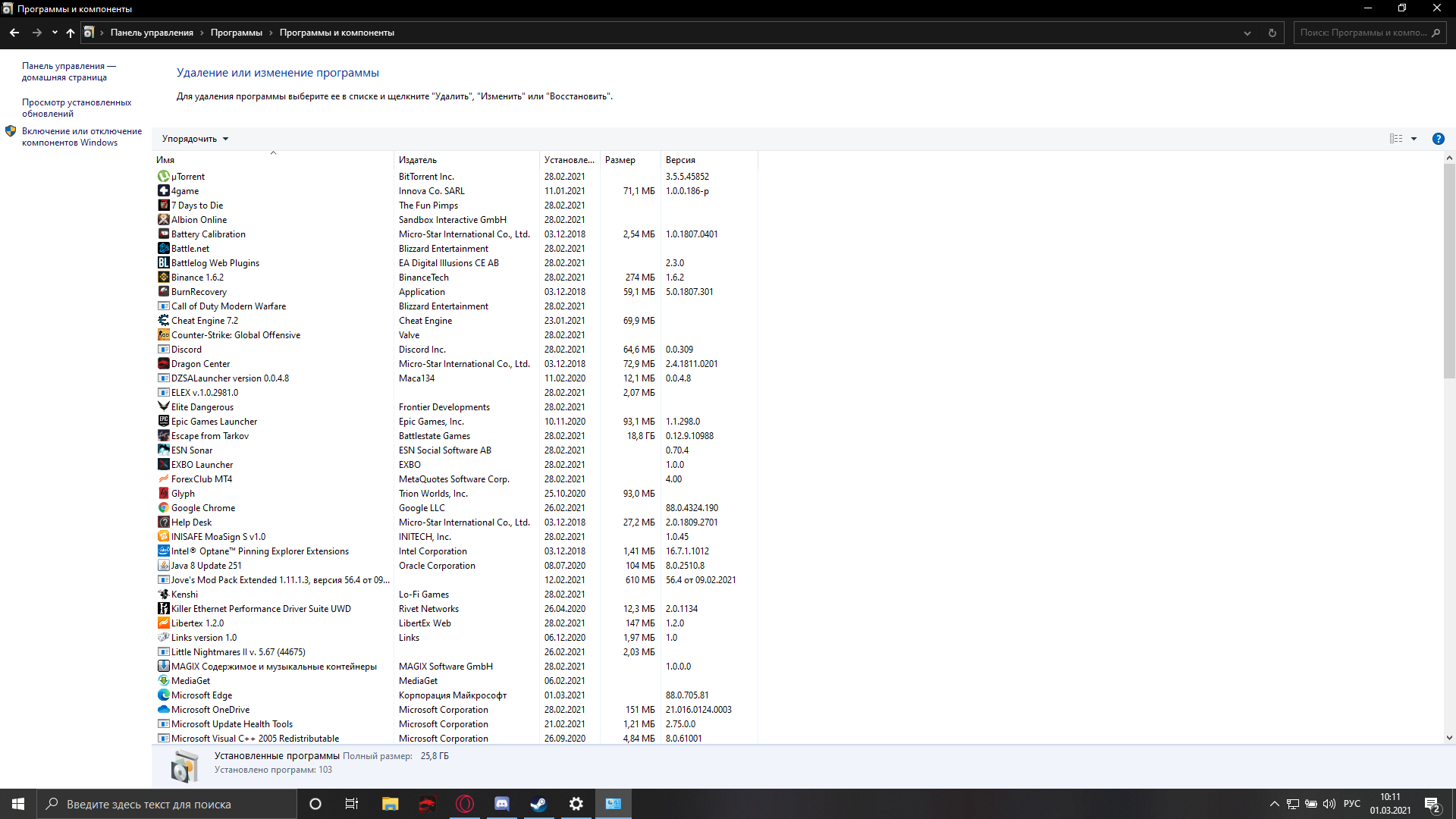Image resolution: width=1456 pixels, height=819 pixels.
Task: Show hidden system tray icons
Action: click(x=1274, y=804)
